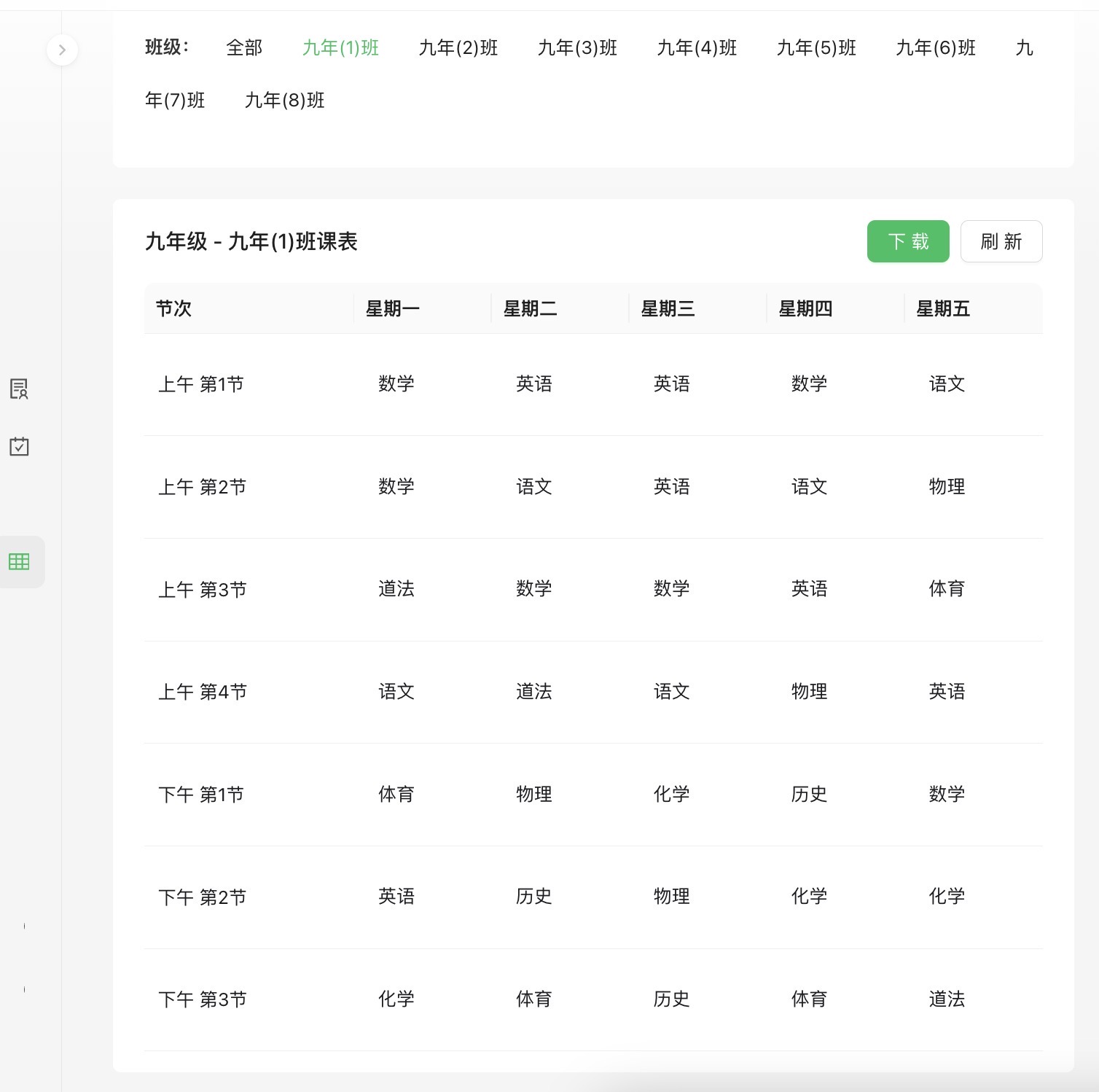Open the 九年(6)班 class timetable
The width and height of the screenshot is (1099, 1092).
coord(936,48)
